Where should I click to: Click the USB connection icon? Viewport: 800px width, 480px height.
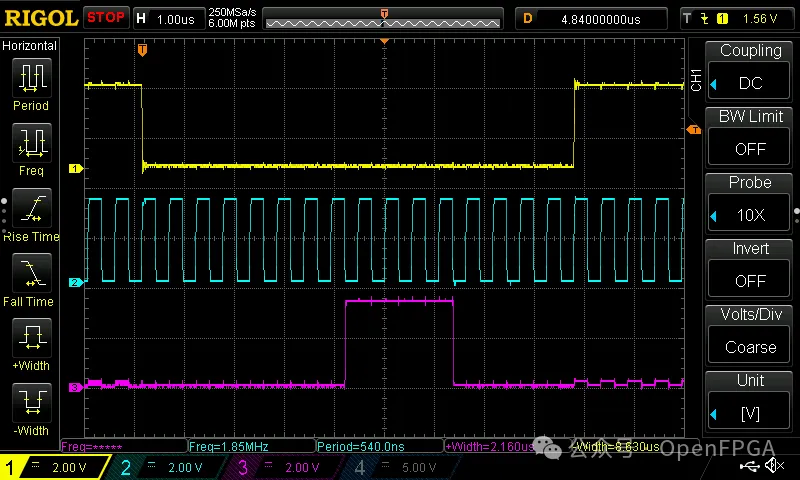point(750,465)
